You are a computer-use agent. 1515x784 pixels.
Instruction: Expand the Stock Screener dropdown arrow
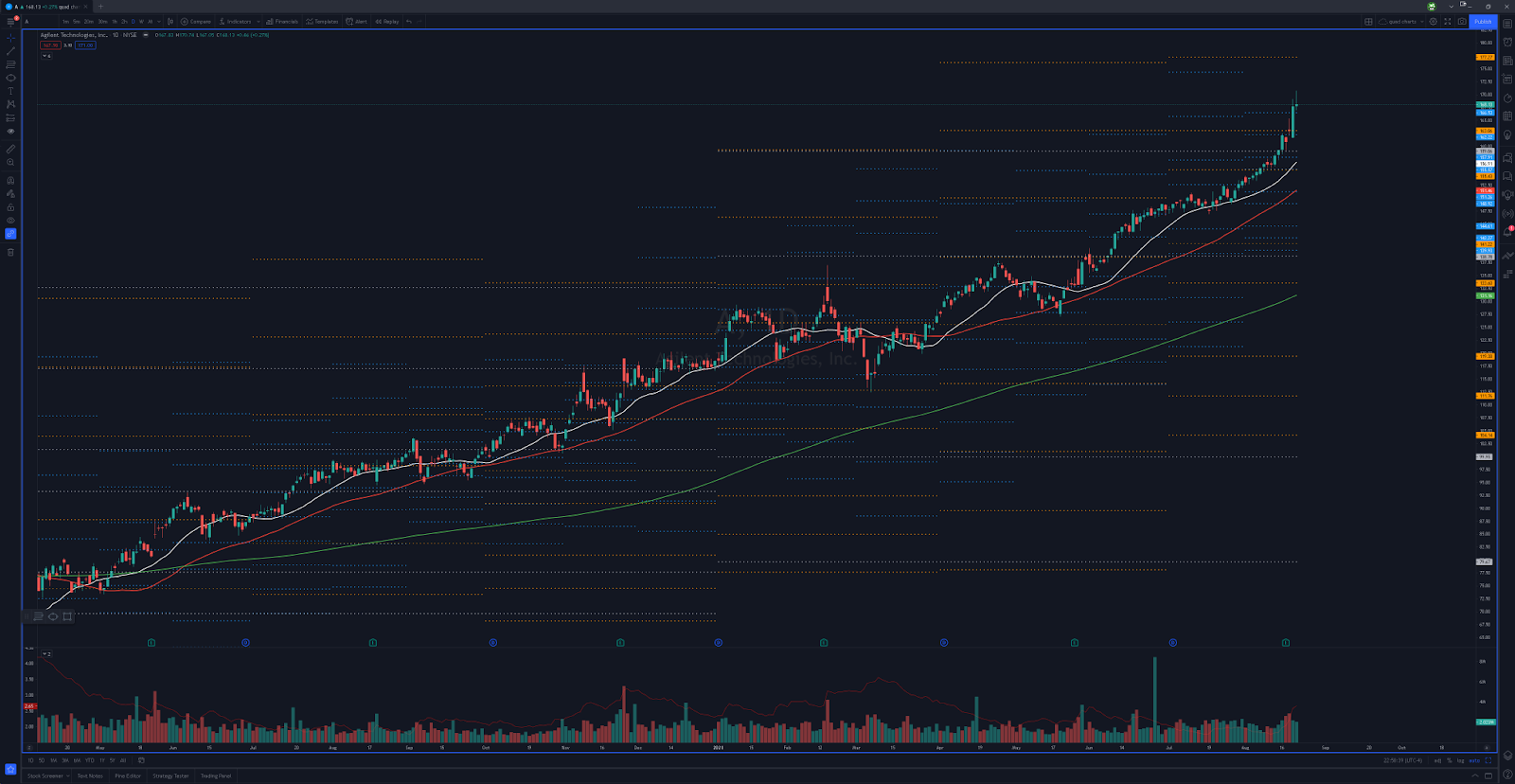click(x=68, y=776)
